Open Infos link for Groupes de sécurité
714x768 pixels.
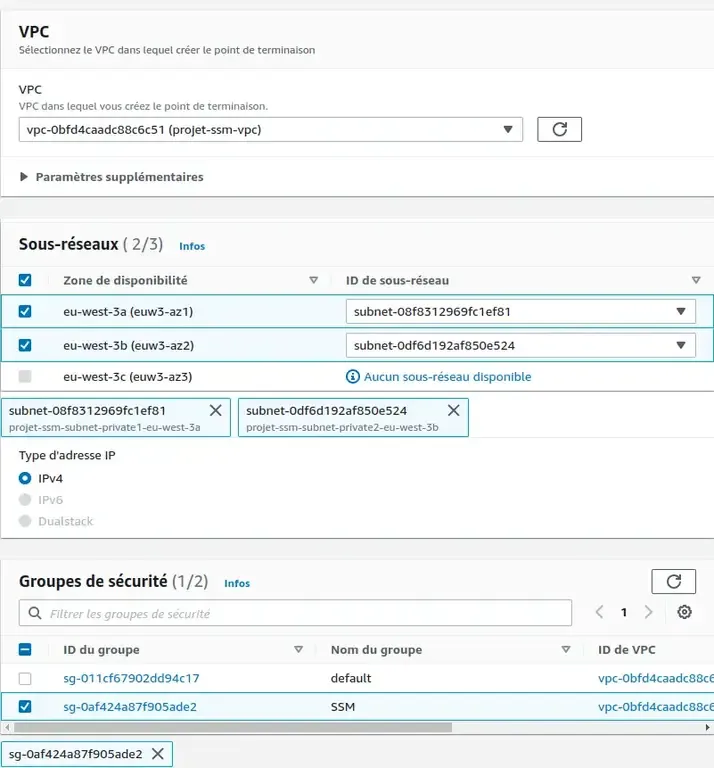[x=237, y=583]
